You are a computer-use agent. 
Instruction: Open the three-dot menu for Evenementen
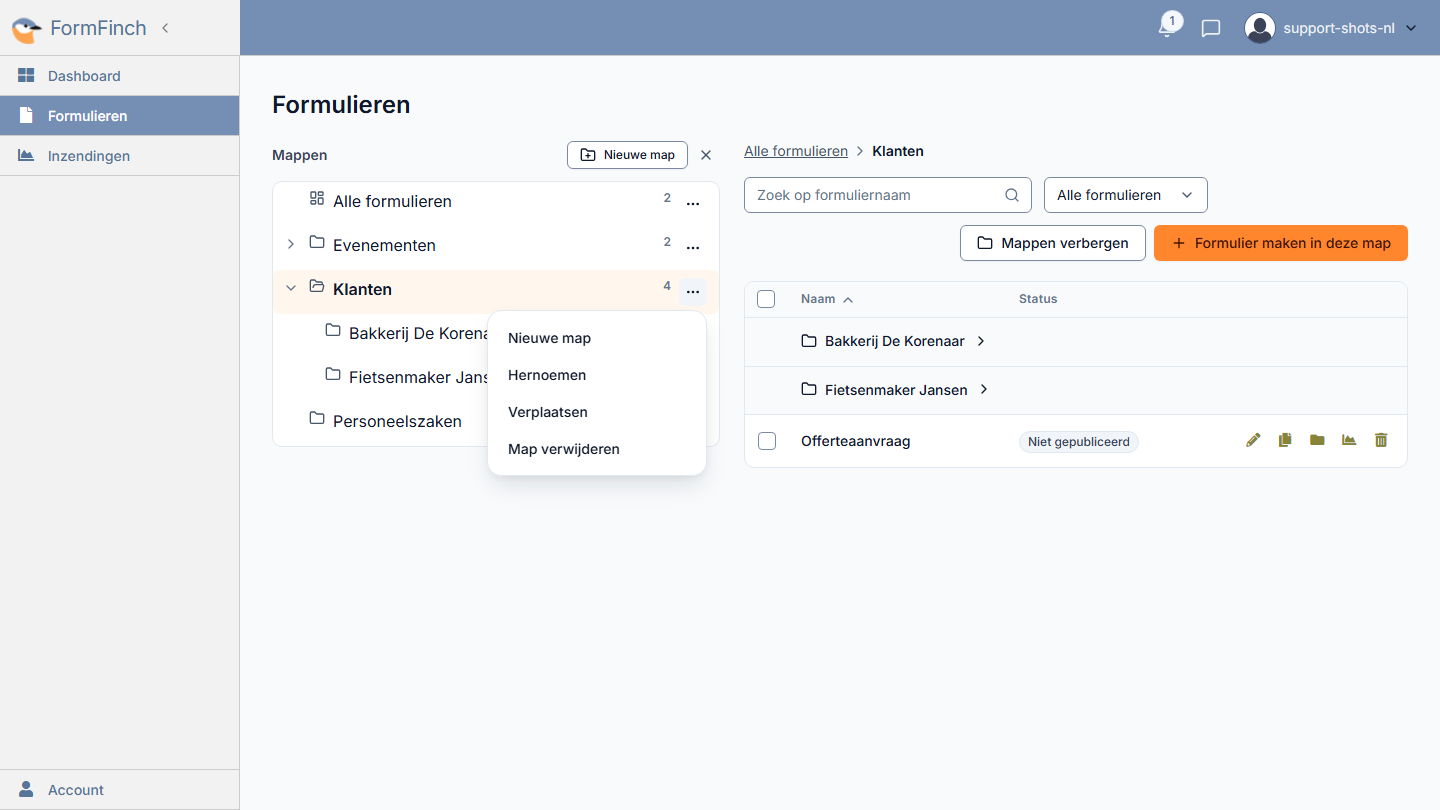(x=693, y=247)
